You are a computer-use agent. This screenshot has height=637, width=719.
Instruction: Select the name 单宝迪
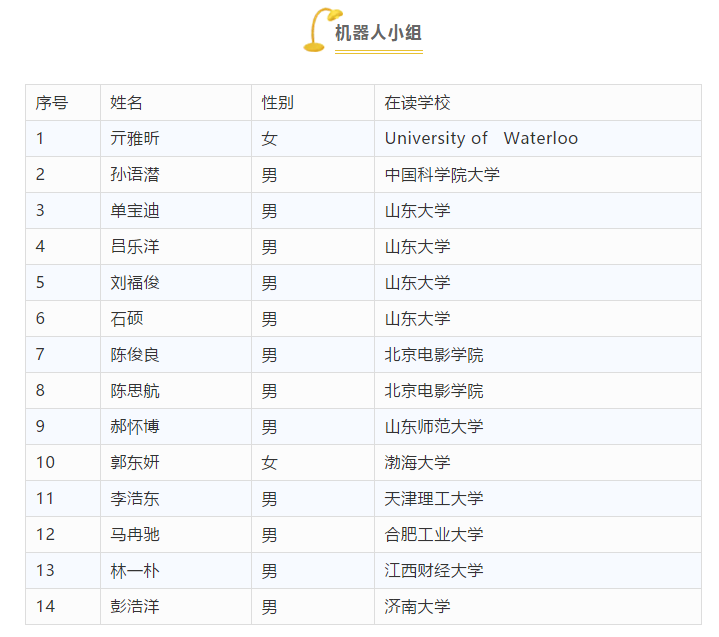[x=135, y=211]
